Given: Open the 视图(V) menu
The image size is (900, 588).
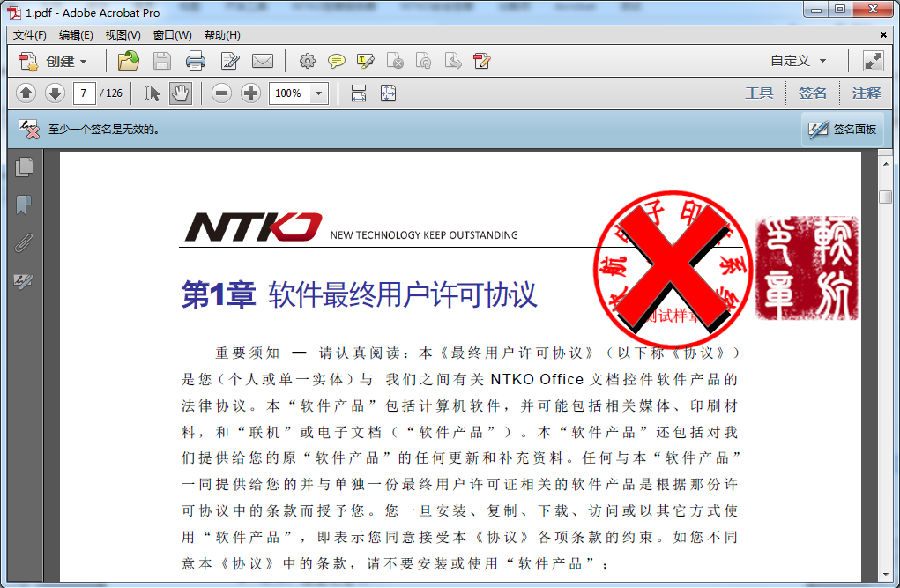Looking at the screenshot, I should coord(123,36).
